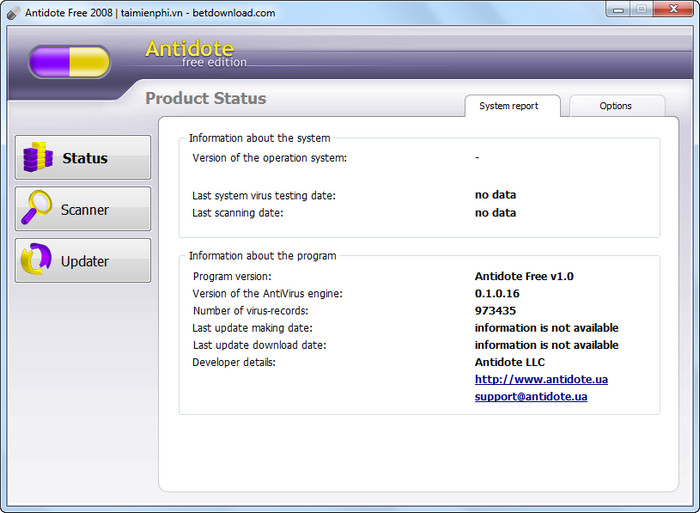Minimize the Antidote Free 2008 window
This screenshot has height=513, width=700.
pos(616,10)
